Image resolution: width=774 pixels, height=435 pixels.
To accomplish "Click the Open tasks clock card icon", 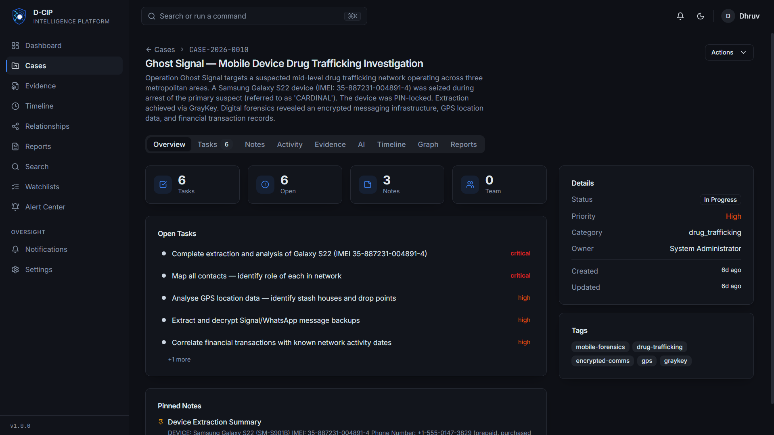I will (x=265, y=185).
